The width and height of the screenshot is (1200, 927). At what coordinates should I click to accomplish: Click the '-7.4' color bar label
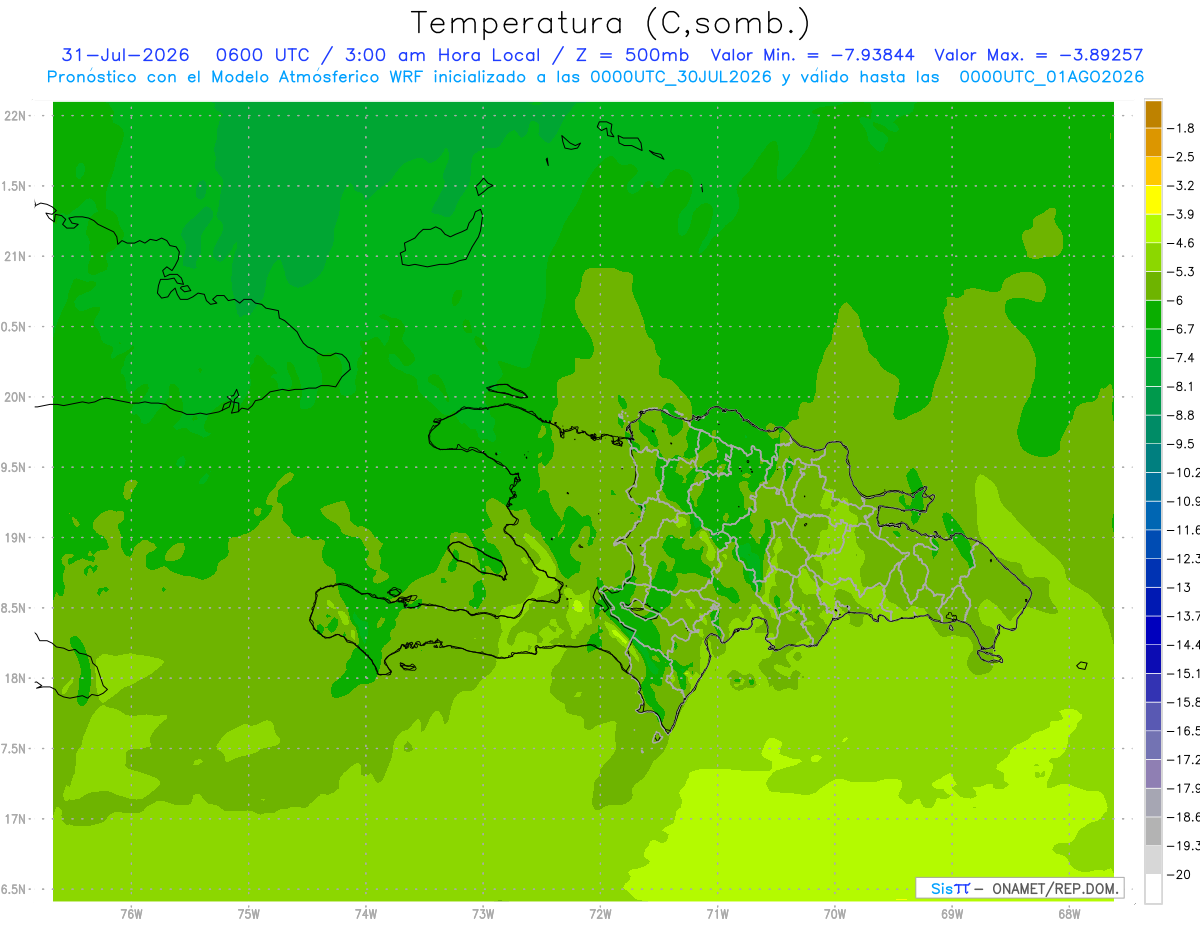tap(1181, 358)
